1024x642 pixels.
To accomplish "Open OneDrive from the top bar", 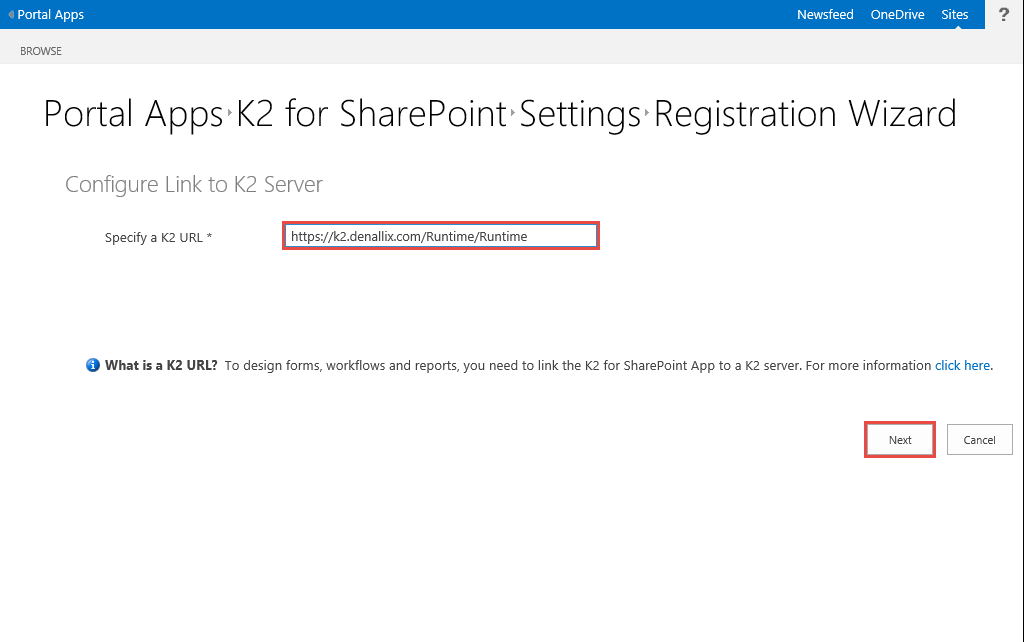I will pyautogui.click(x=897, y=14).
